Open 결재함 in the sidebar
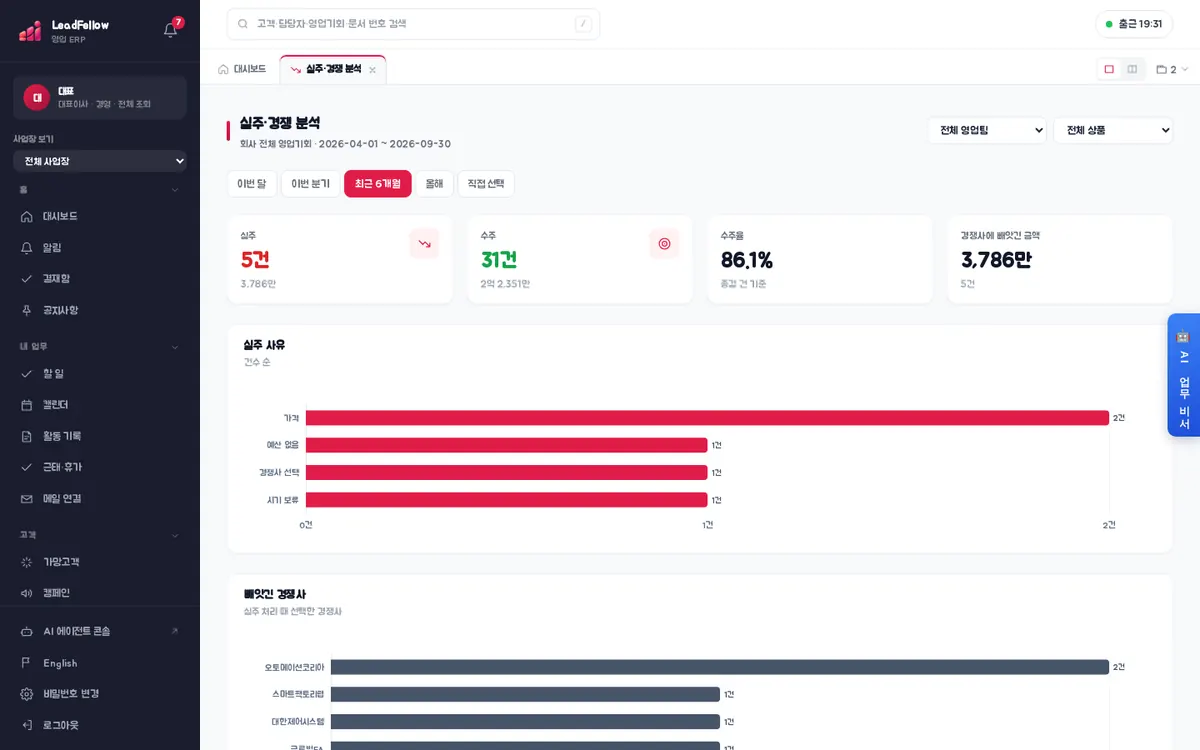Viewport: 1200px width, 750px height. coord(100,279)
